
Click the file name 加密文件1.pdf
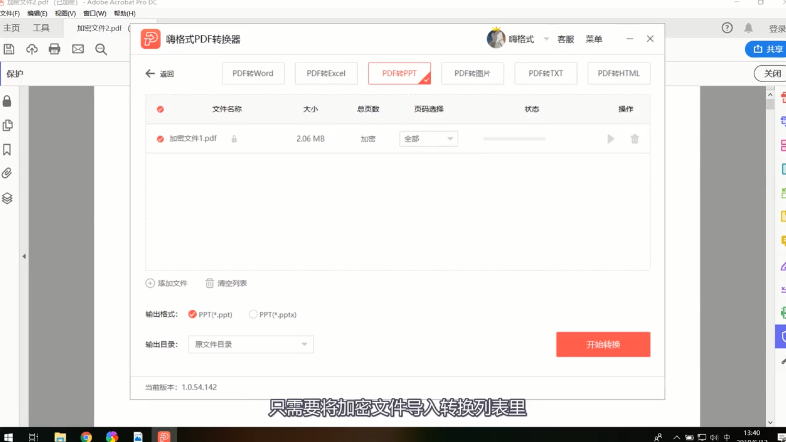[x=193, y=138]
